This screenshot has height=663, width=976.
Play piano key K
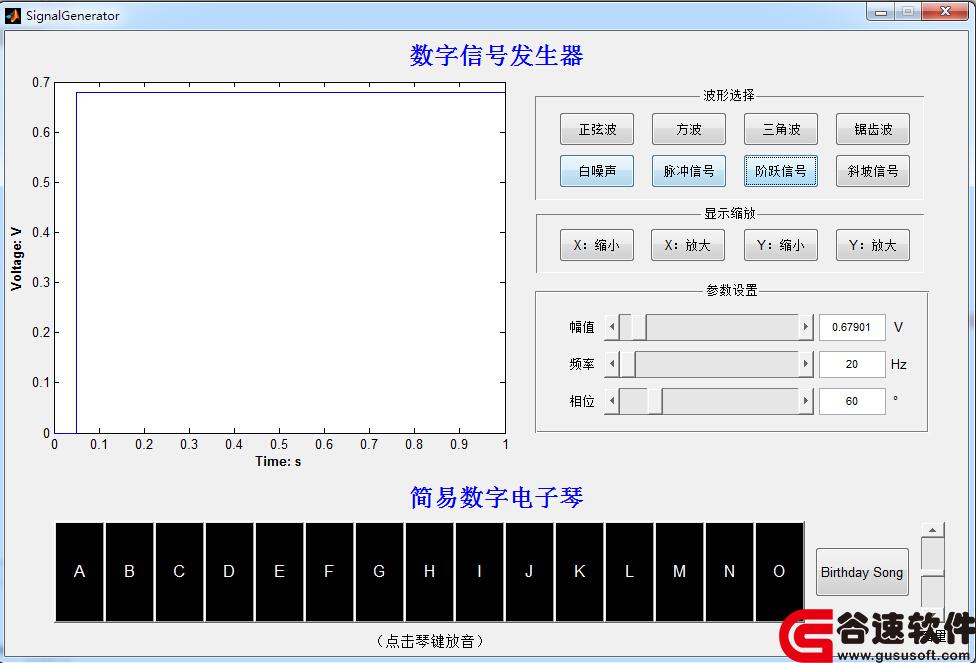pyautogui.click(x=580, y=571)
